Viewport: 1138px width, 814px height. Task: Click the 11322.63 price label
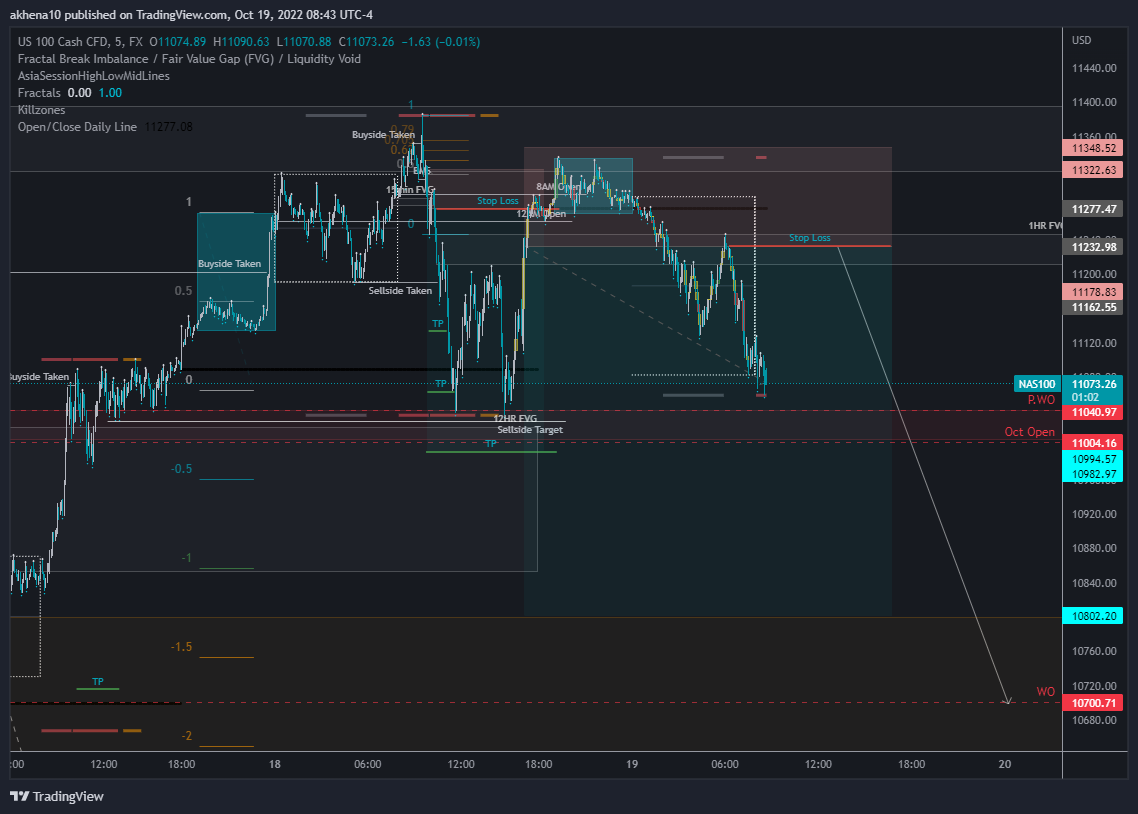[x=1093, y=170]
